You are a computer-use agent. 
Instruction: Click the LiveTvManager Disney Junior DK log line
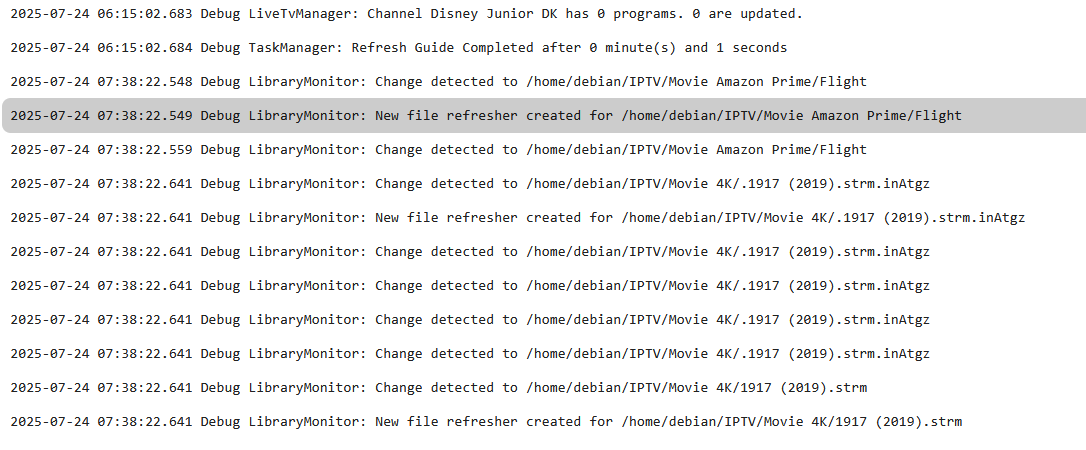coord(406,14)
